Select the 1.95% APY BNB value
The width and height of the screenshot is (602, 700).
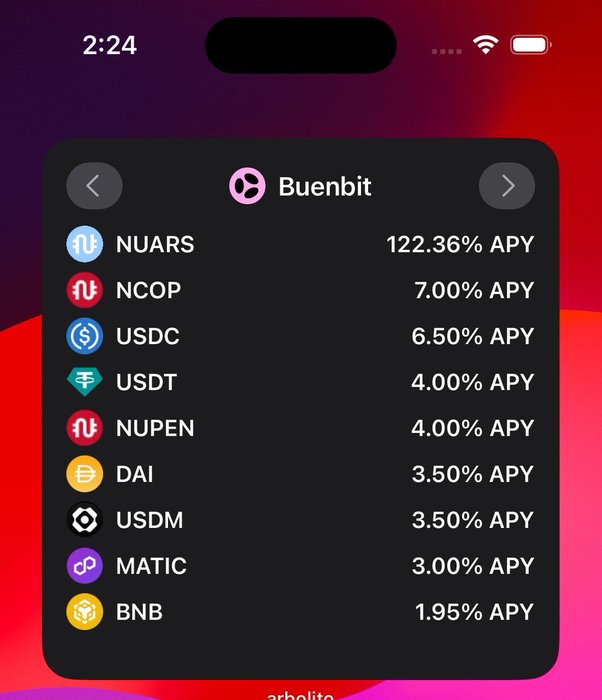click(x=475, y=612)
